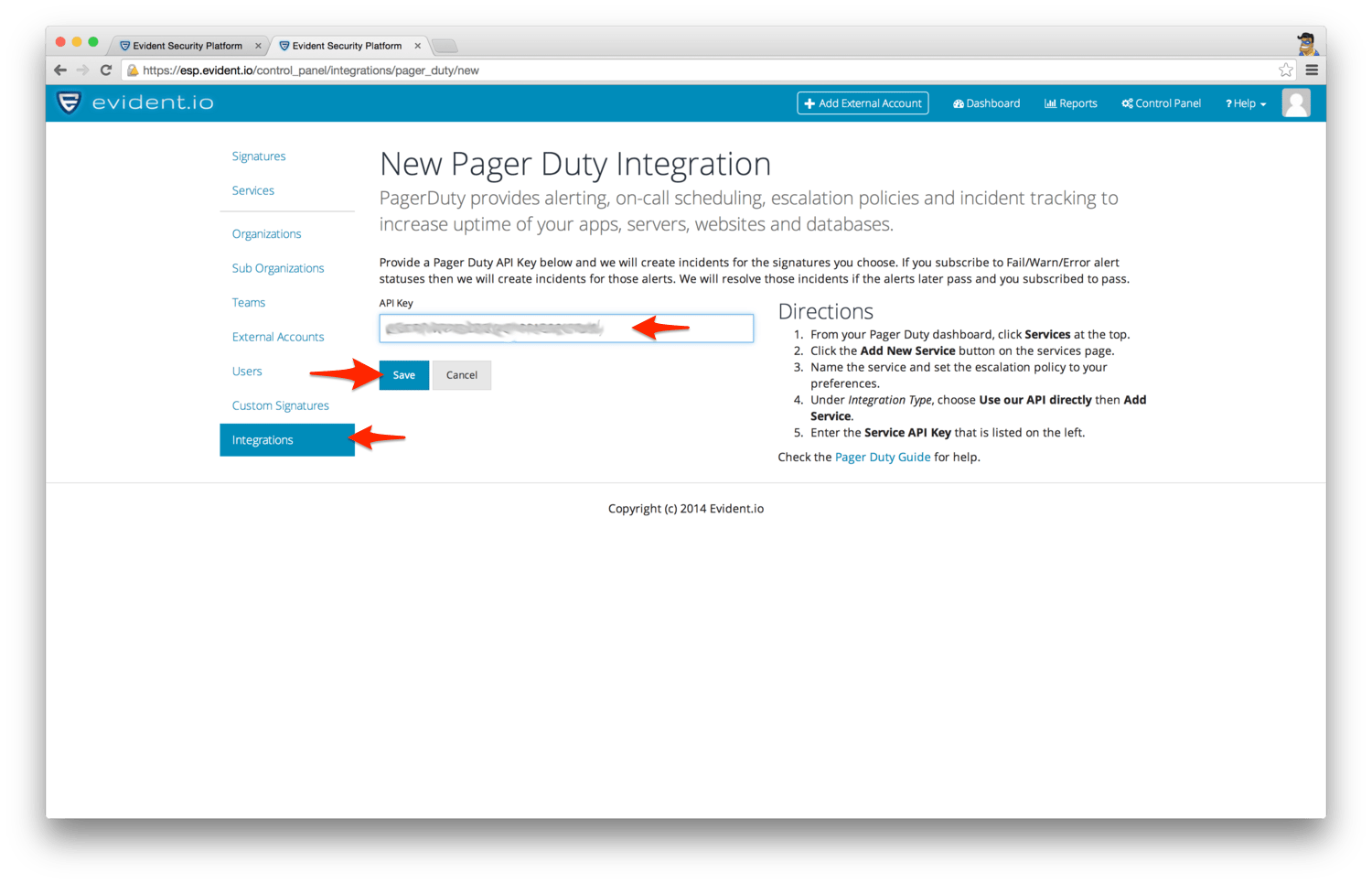The width and height of the screenshot is (1372, 884).
Task: Open Control Panel from top navigation
Action: tap(1161, 103)
